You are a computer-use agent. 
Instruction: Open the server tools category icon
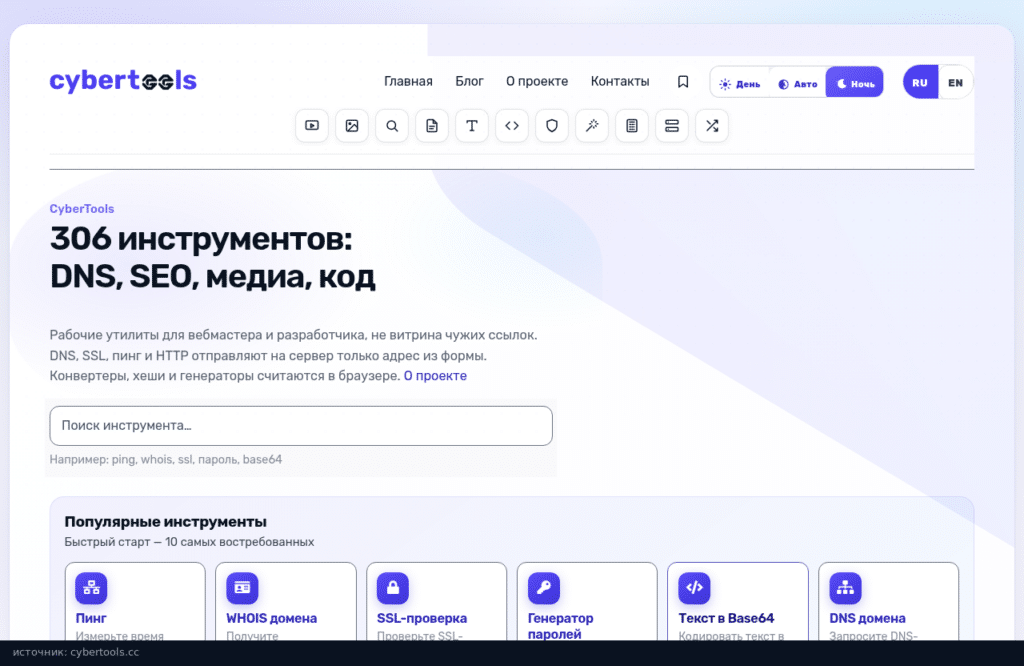tap(672, 125)
